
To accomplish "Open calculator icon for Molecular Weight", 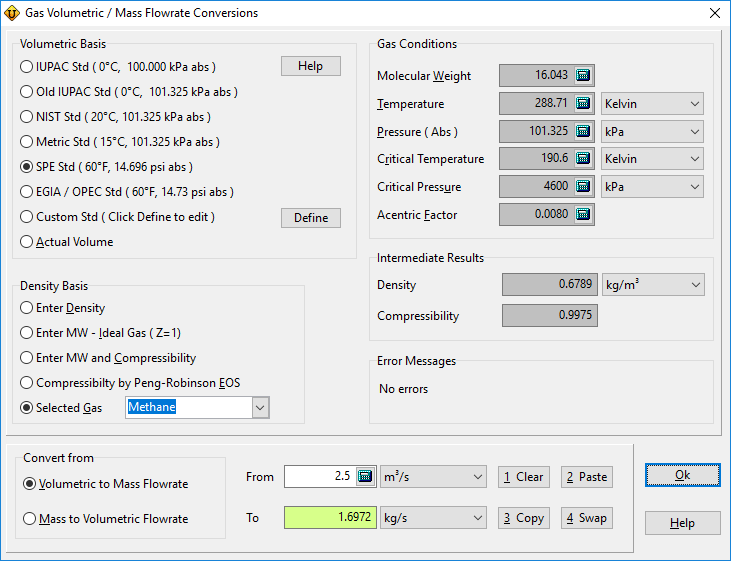I will (x=583, y=75).
